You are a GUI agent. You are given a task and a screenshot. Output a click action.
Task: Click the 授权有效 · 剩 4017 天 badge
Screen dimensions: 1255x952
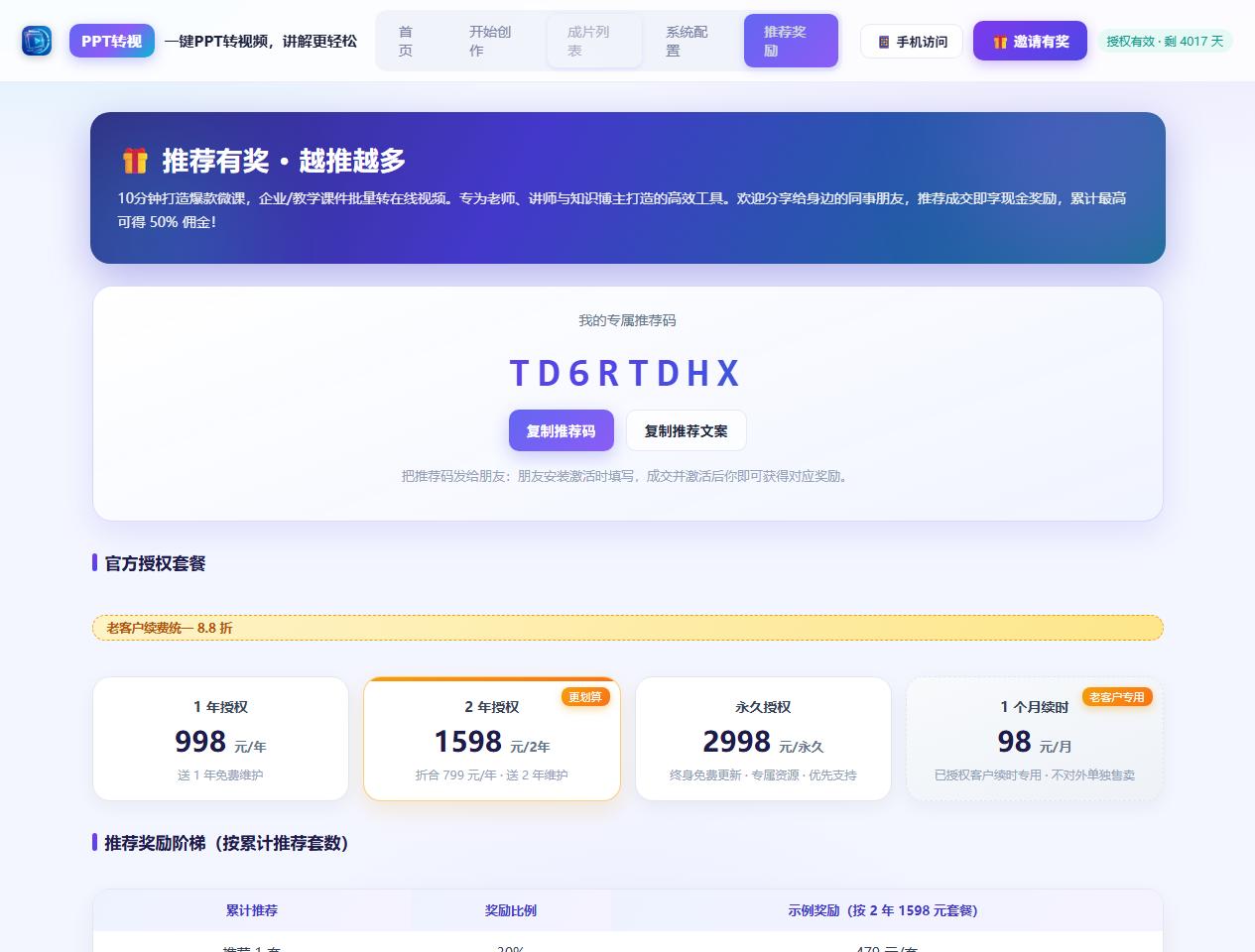pos(1165,41)
